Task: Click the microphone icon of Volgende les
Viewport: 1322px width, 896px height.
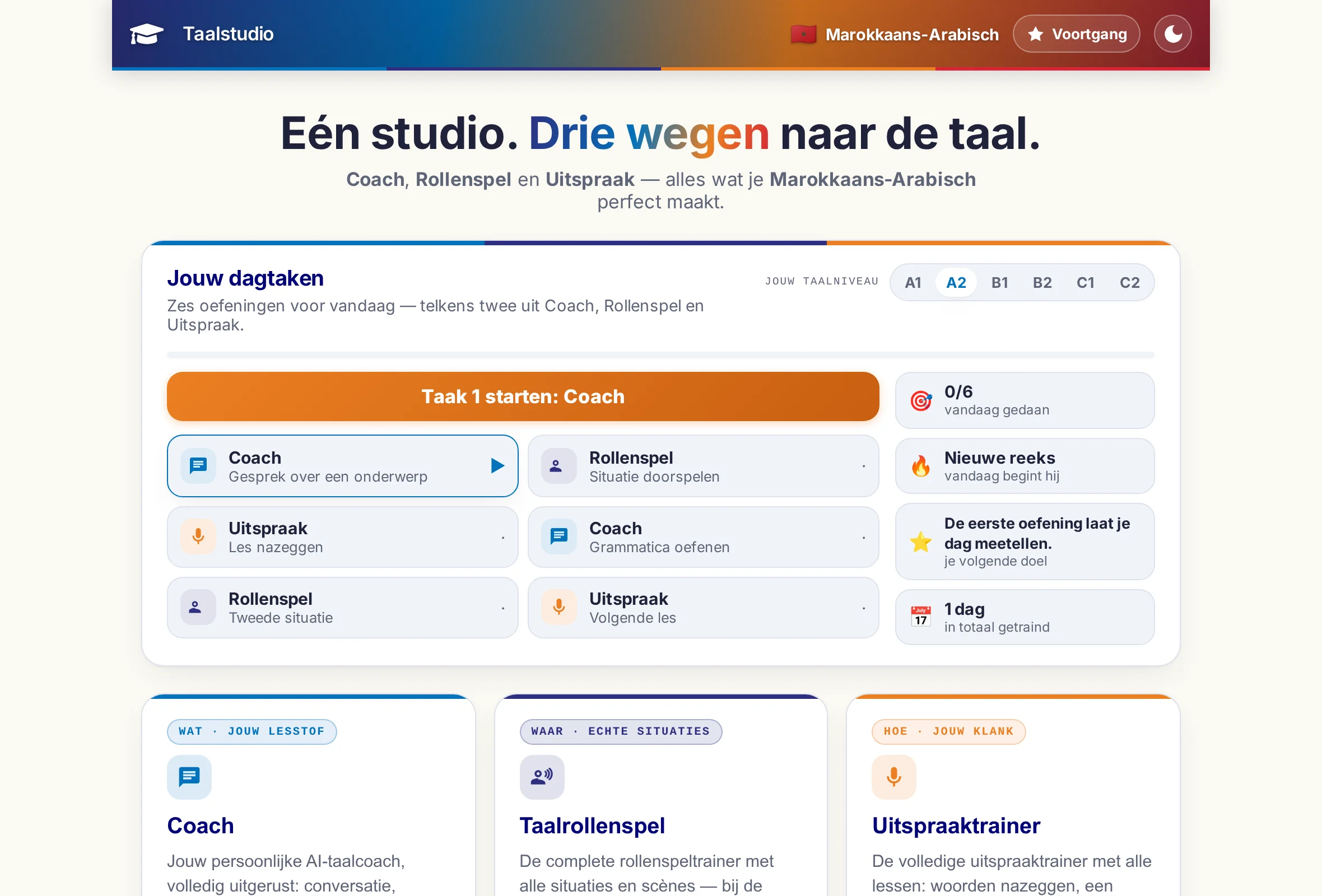Action: (x=558, y=607)
